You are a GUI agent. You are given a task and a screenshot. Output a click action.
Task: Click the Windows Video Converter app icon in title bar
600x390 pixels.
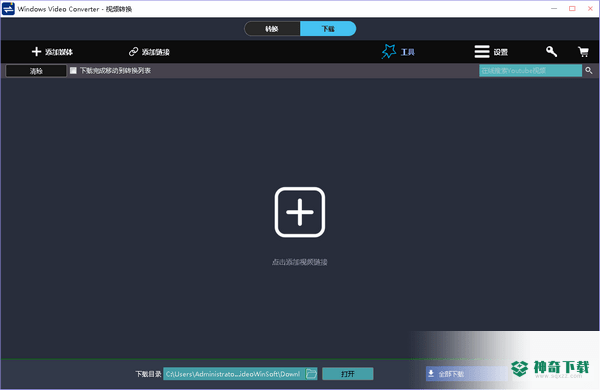(x=8, y=9)
